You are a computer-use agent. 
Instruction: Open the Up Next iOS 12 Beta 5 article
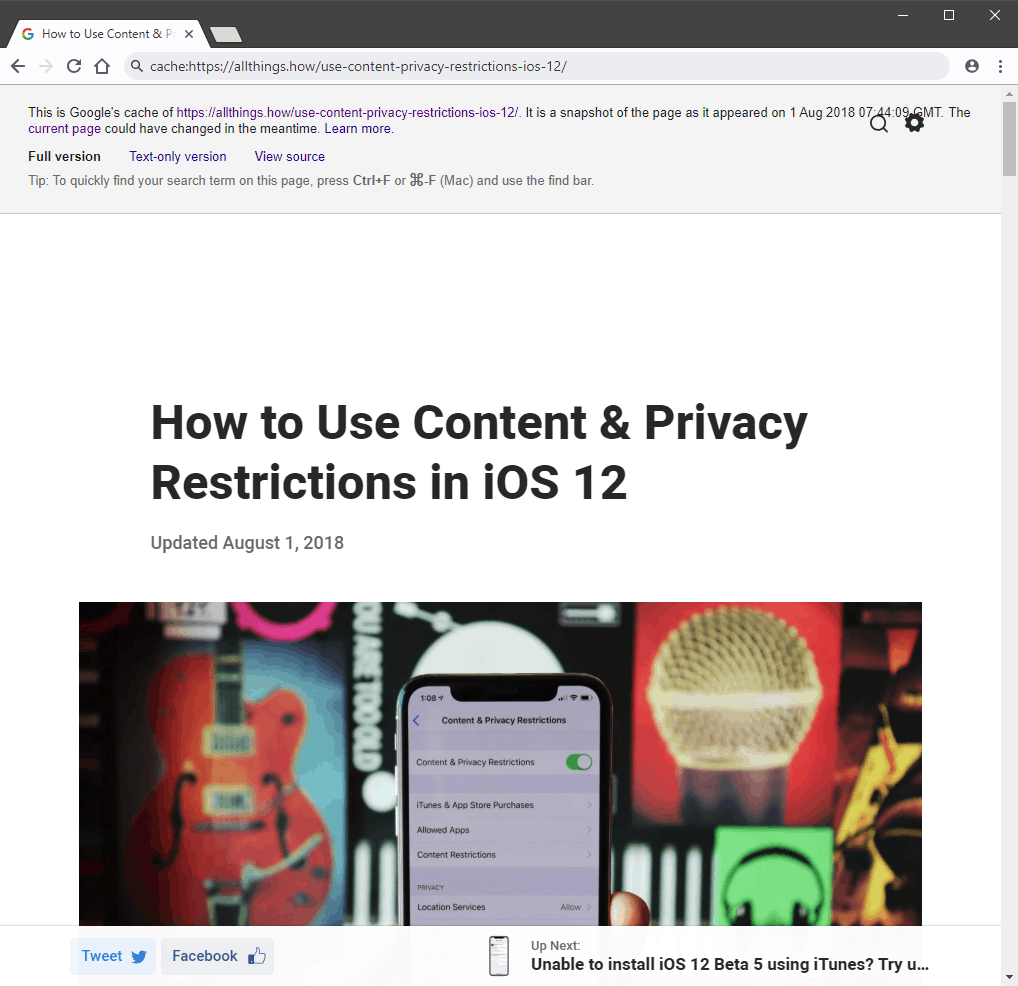[730, 965]
